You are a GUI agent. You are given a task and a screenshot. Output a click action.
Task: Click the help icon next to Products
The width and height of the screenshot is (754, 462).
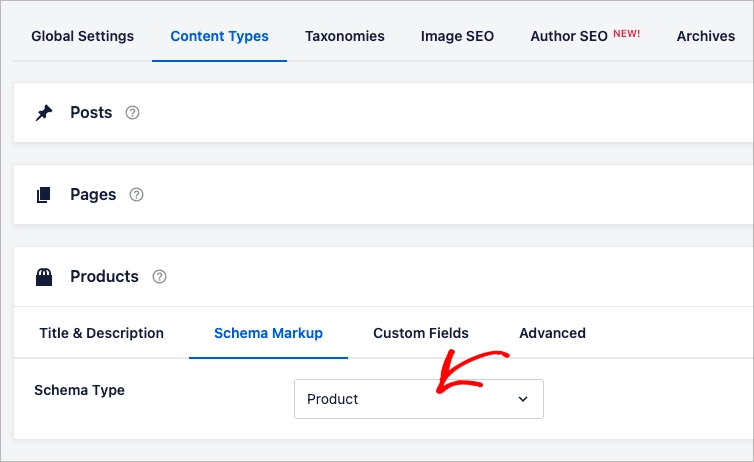coord(159,276)
